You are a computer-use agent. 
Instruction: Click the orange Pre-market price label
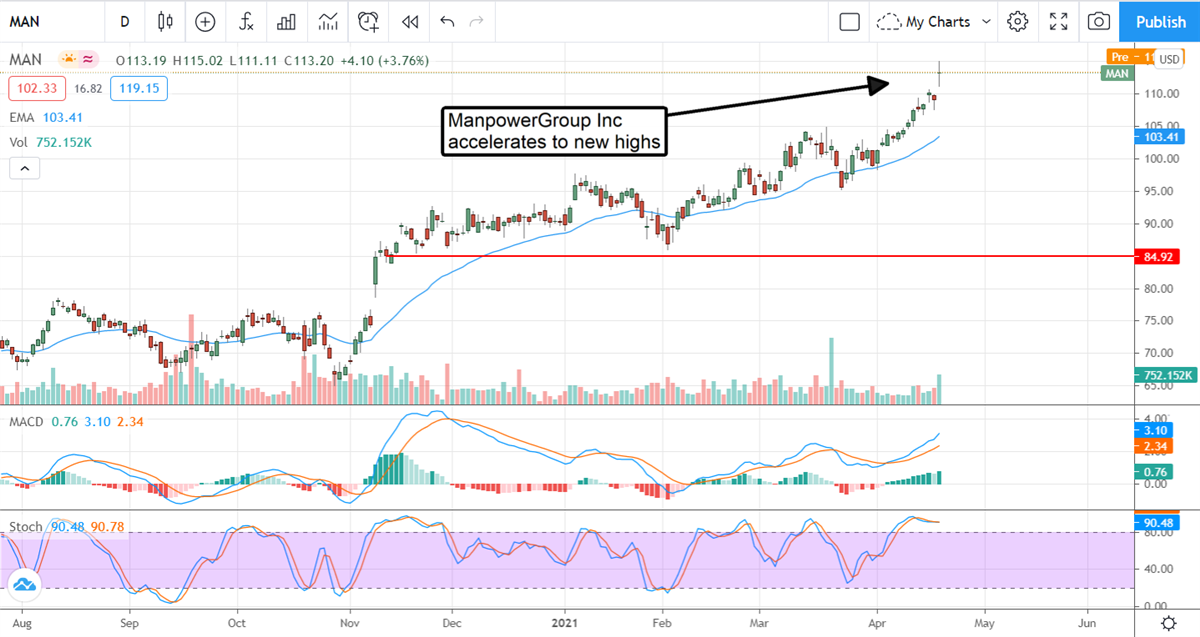point(1128,56)
